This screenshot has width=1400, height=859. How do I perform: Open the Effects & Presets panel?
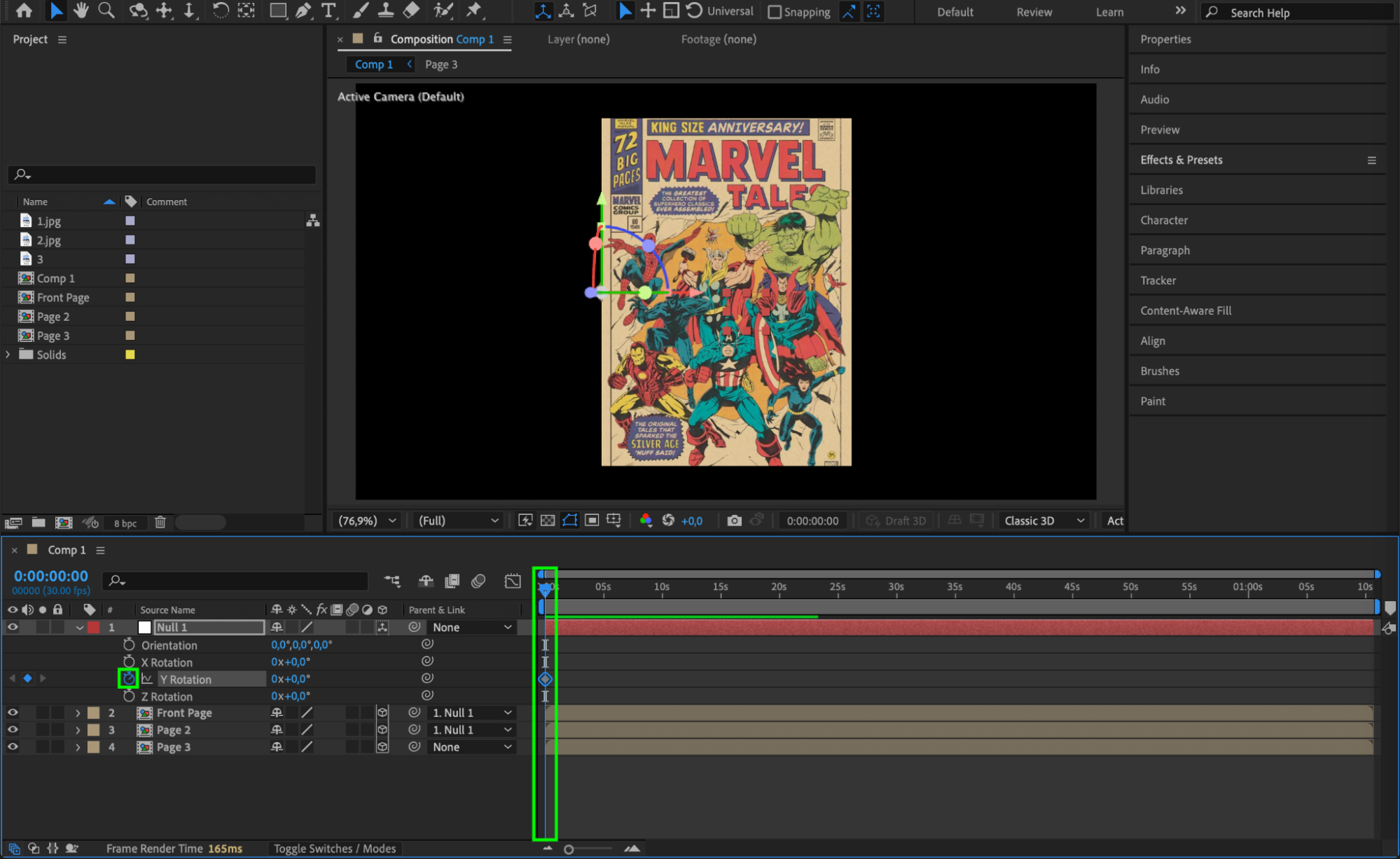pyautogui.click(x=1181, y=160)
